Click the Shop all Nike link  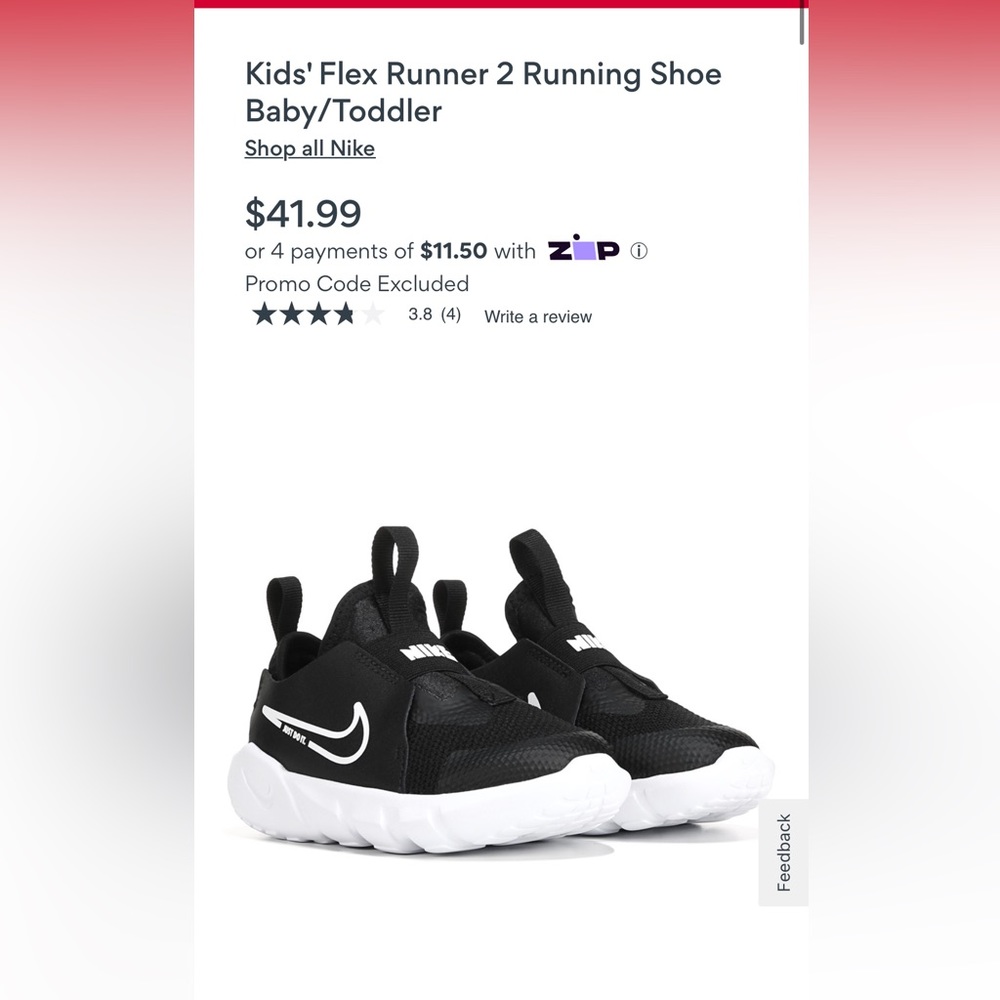(x=309, y=148)
